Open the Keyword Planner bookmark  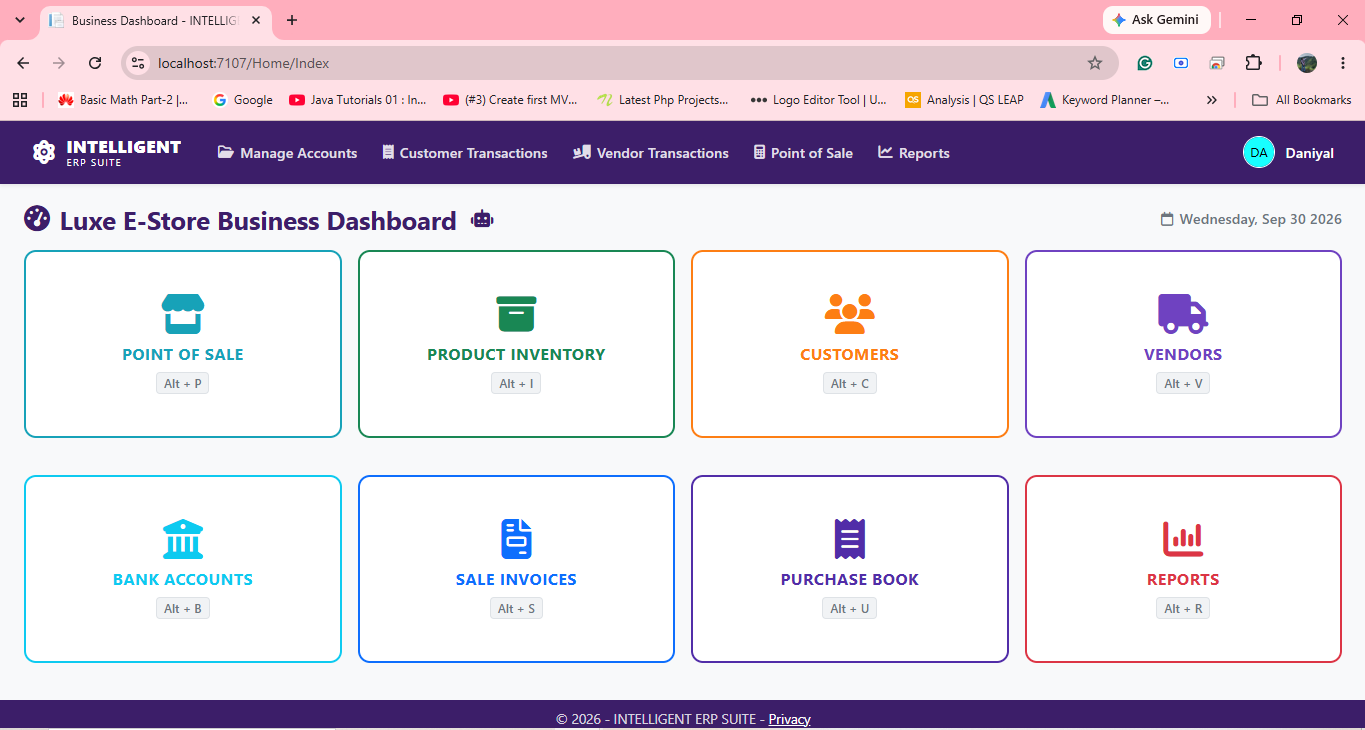1105,99
